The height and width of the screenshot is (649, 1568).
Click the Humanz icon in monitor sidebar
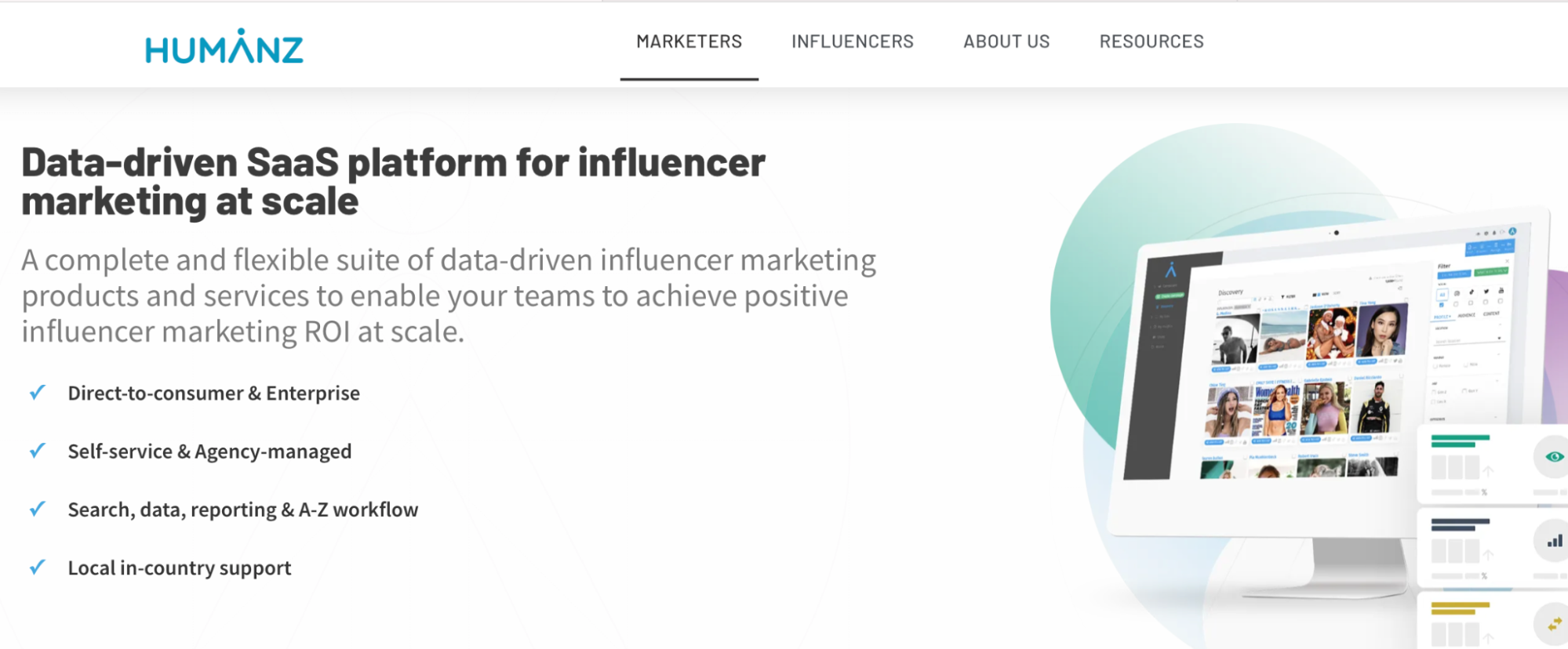click(x=1170, y=270)
